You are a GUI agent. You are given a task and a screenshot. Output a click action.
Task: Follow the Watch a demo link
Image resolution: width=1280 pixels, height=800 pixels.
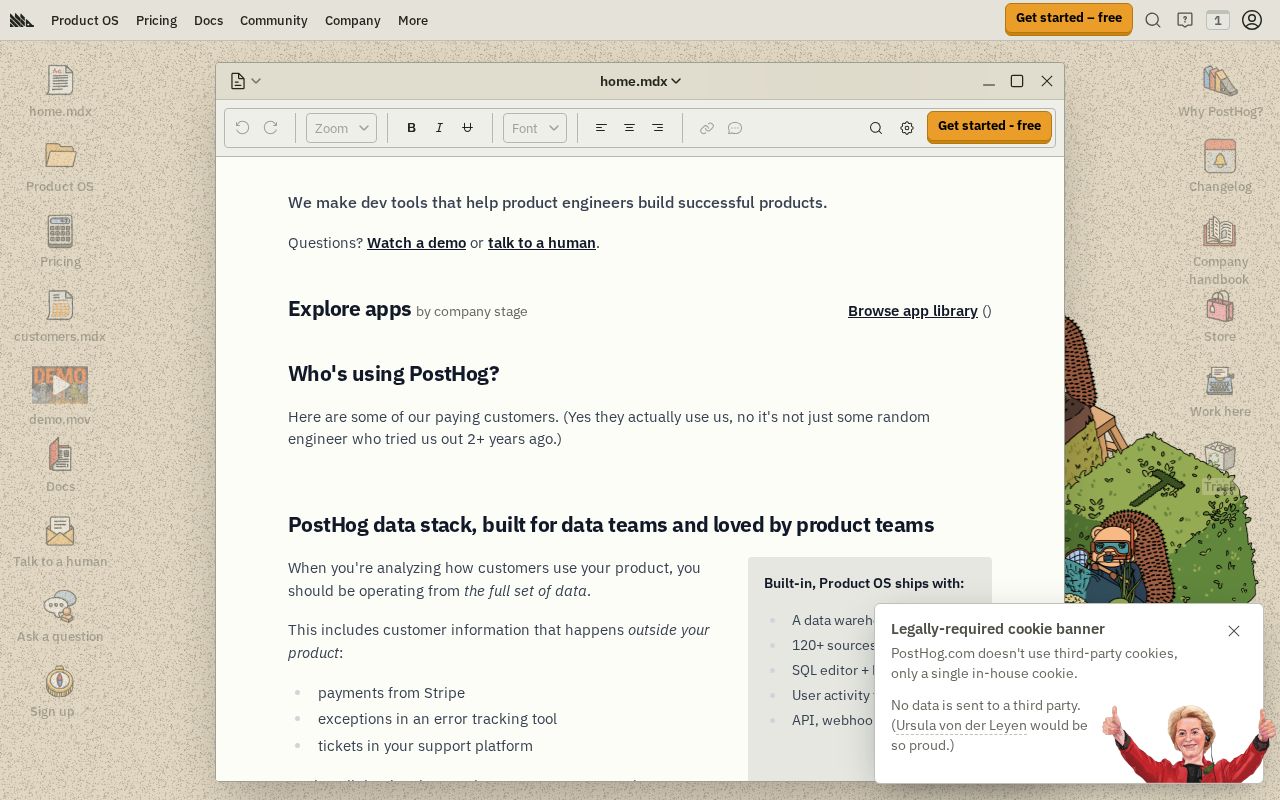416,243
